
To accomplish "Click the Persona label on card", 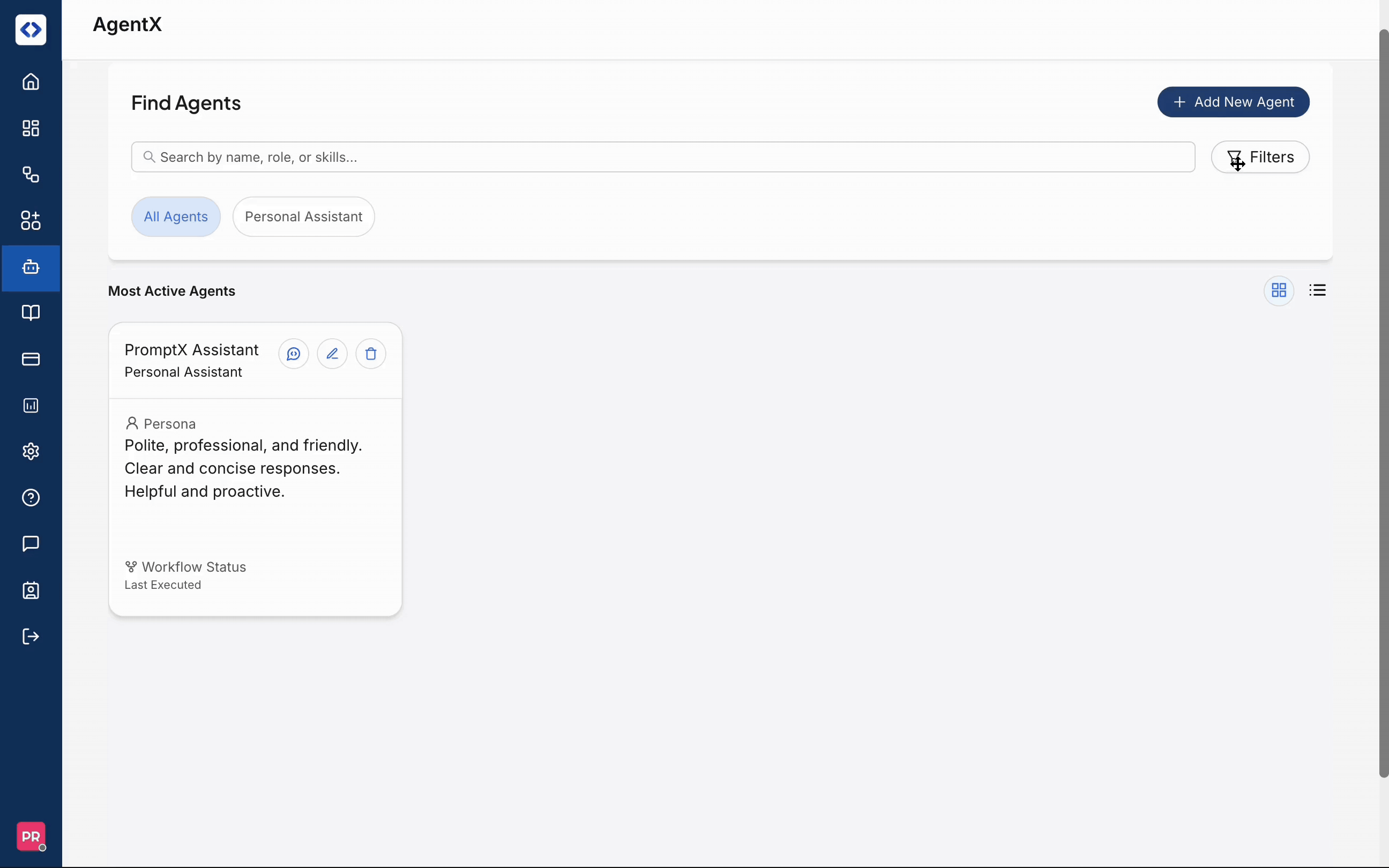I will (170, 424).
